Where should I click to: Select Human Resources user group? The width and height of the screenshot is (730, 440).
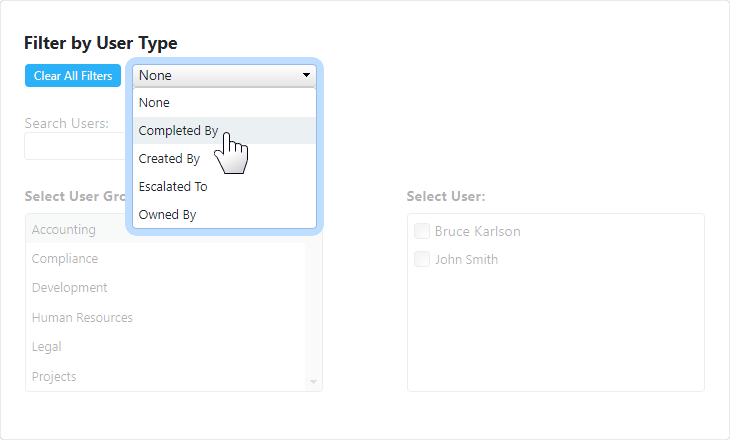[166, 317]
